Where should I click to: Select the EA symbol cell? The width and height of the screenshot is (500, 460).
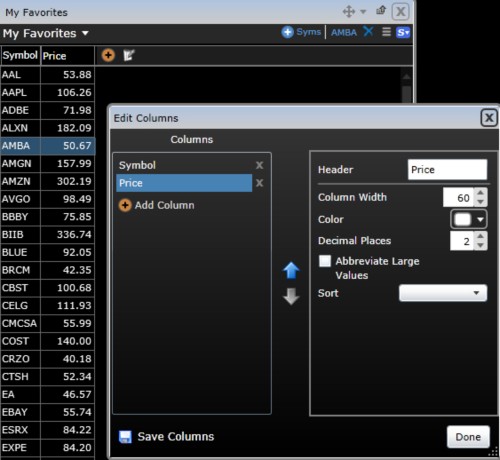[x=20, y=394]
